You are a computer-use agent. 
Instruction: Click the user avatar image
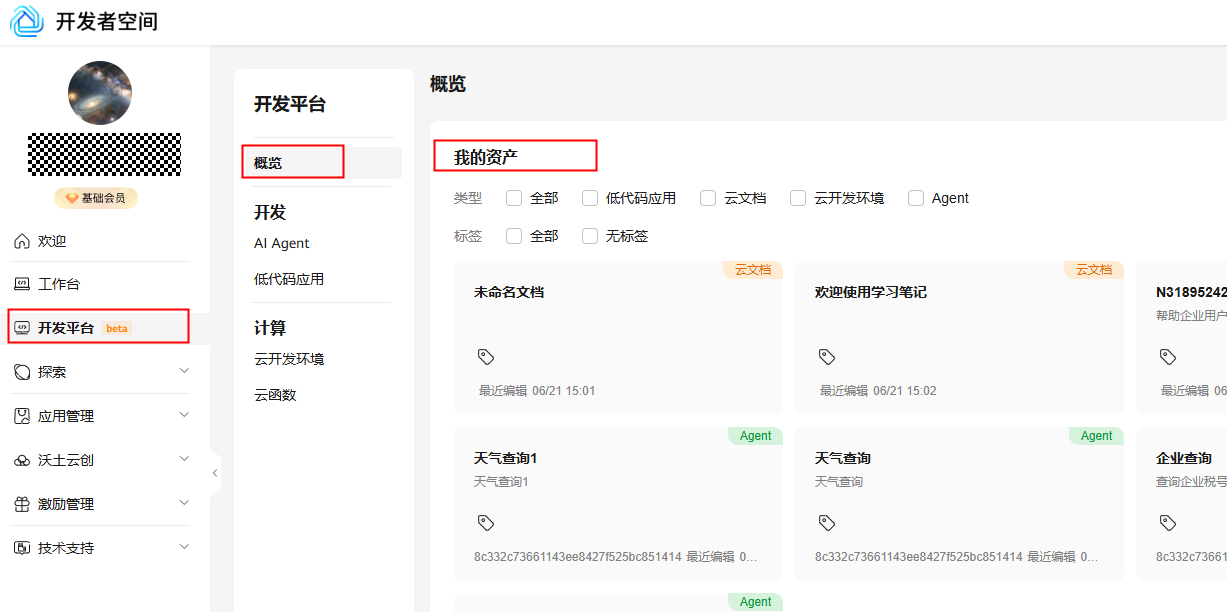[x=99, y=92]
